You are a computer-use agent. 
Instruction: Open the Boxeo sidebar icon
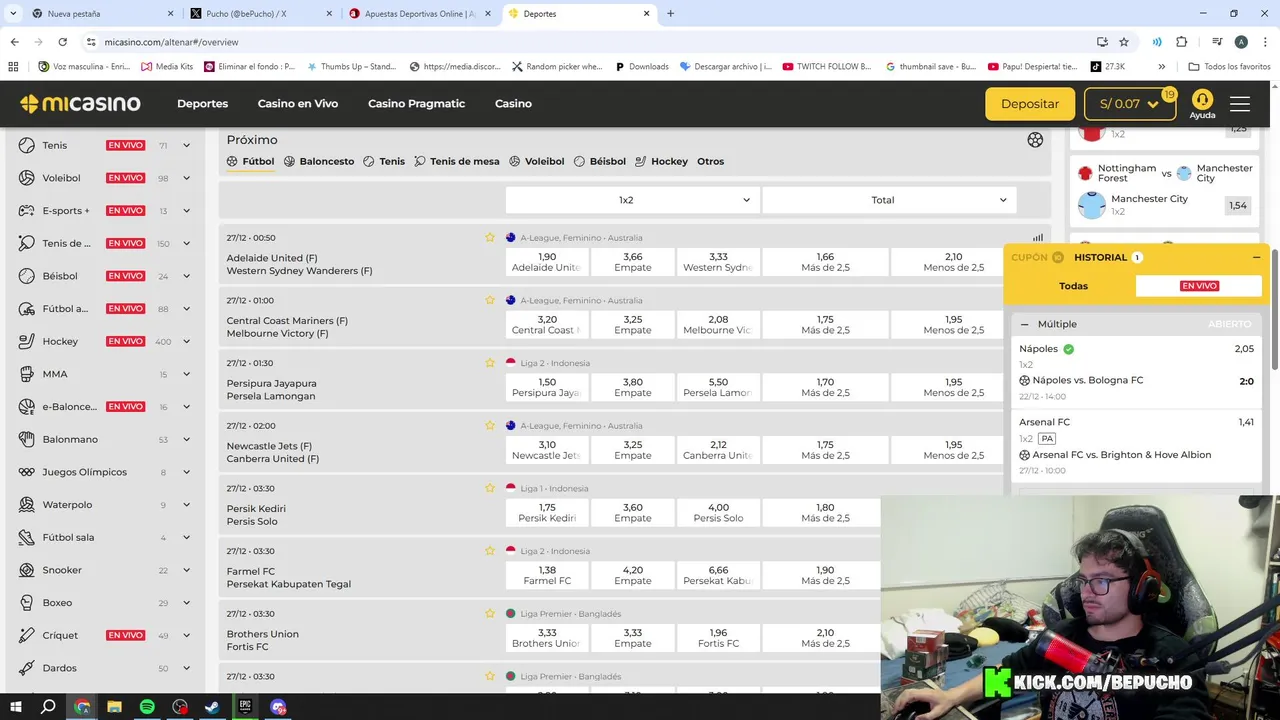[27, 603]
